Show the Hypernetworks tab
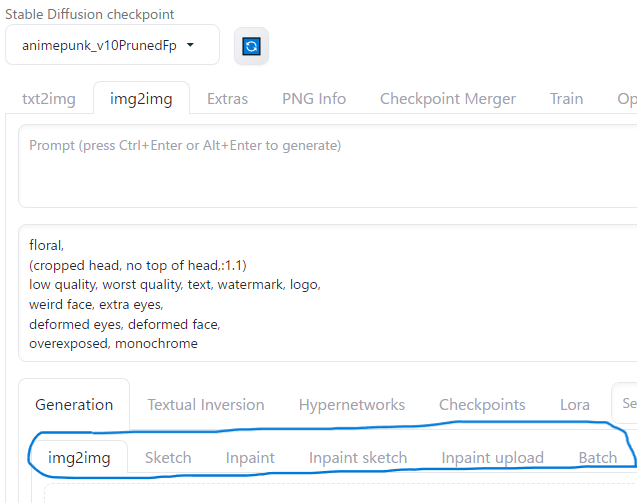 (352, 405)
